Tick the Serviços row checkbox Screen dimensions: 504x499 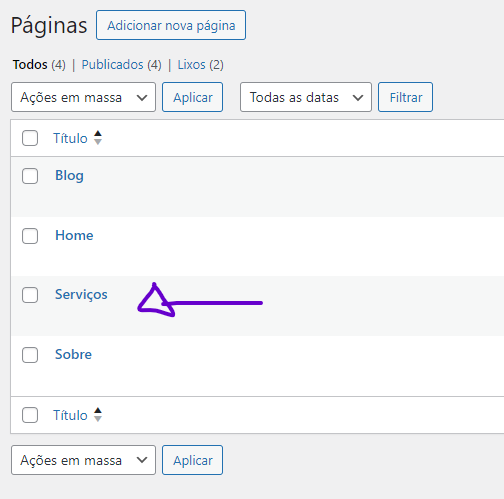point(30,295)
